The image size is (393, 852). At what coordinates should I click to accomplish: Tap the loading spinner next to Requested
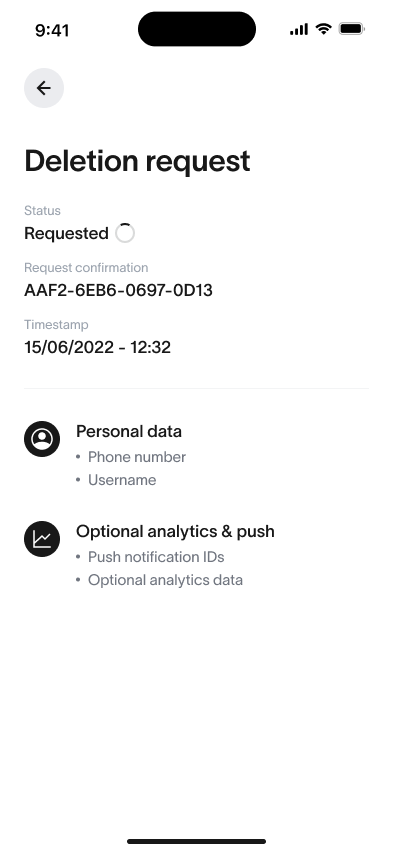[125, 233]
